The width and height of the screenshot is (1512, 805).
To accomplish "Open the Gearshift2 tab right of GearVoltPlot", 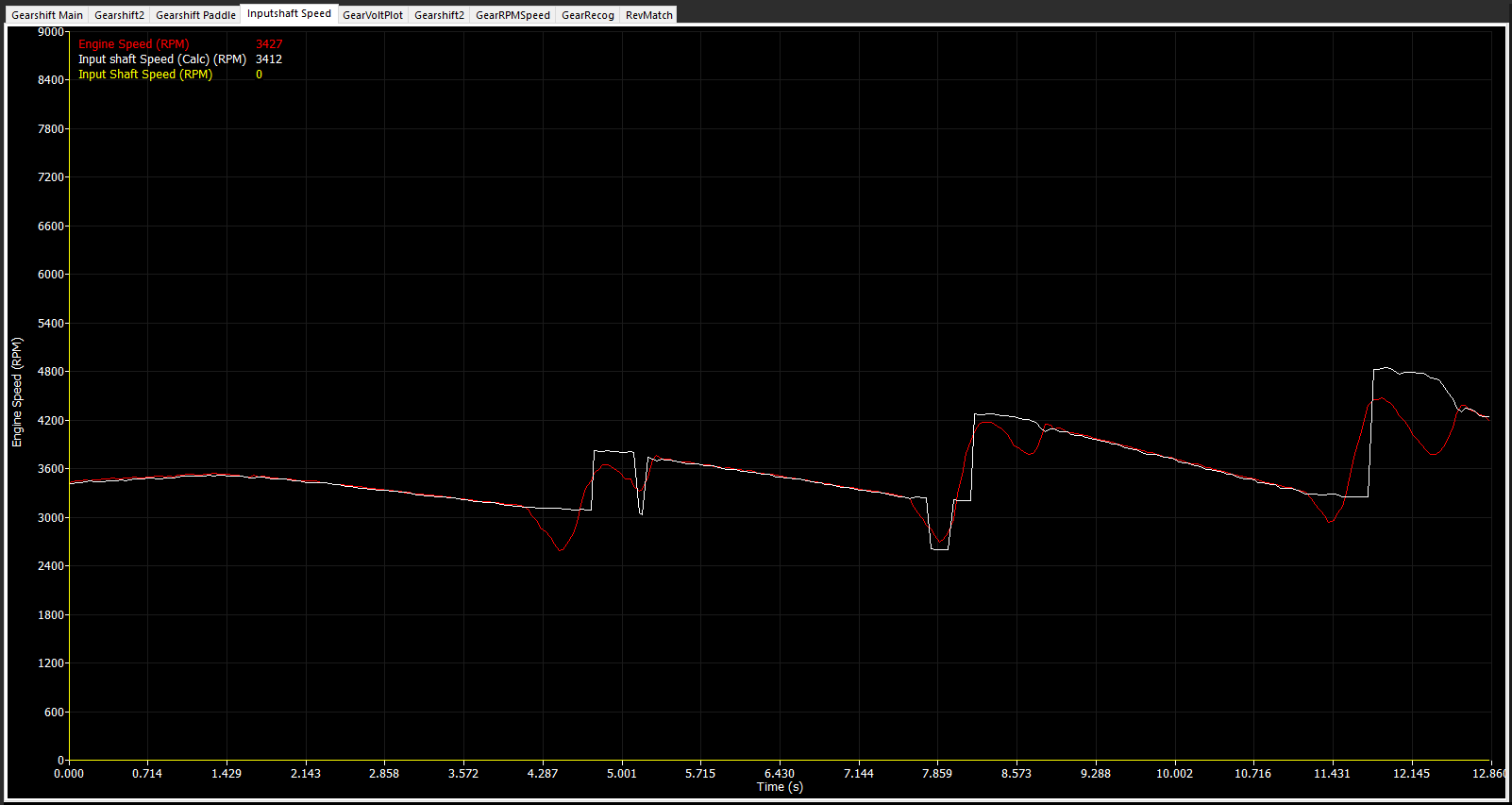I will [x=439, y=15].
